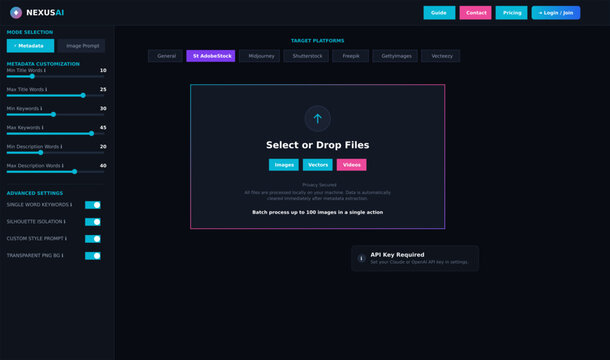Click the NEXUSAI brand name text
This screenshot has height=360, width=610.
[x=45, y=13]
